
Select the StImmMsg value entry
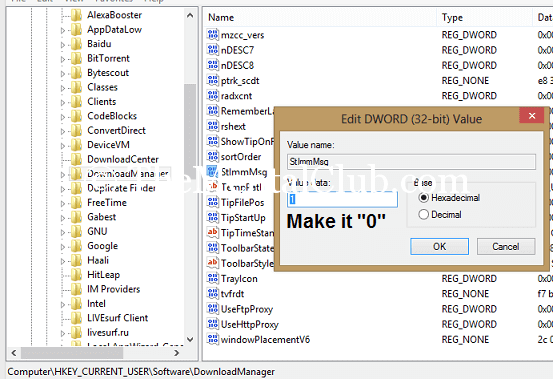[244, 172]
